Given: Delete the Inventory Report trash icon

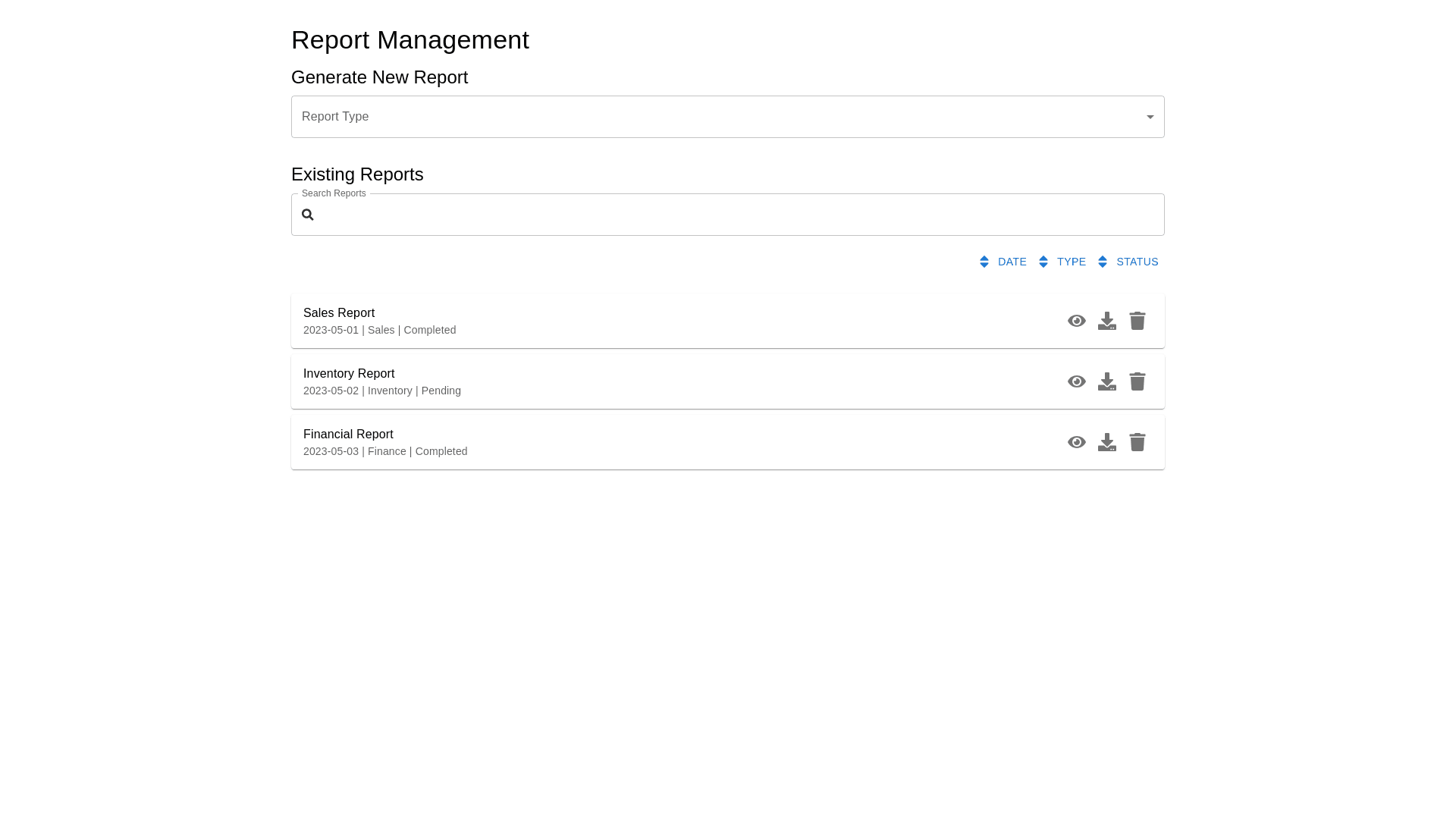Looking at the screenshot, I should (x=1137, y=381).
